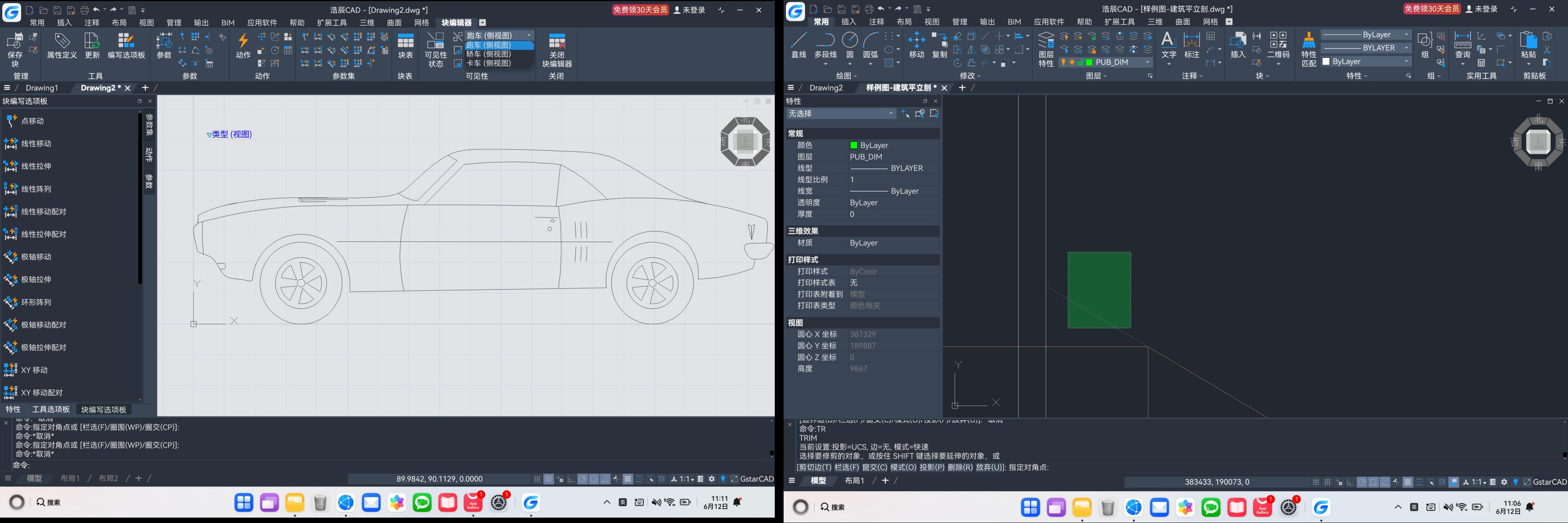Viewport: 1568px width, 523px height.
Task: Select Point Move (点移动) in authoring palette
Action: (24, 121)
